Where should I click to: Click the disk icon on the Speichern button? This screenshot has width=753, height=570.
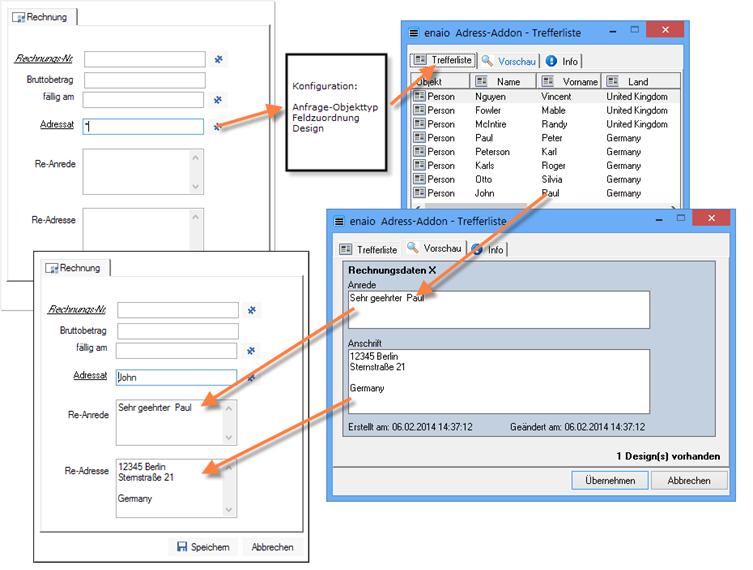point(182,547)
